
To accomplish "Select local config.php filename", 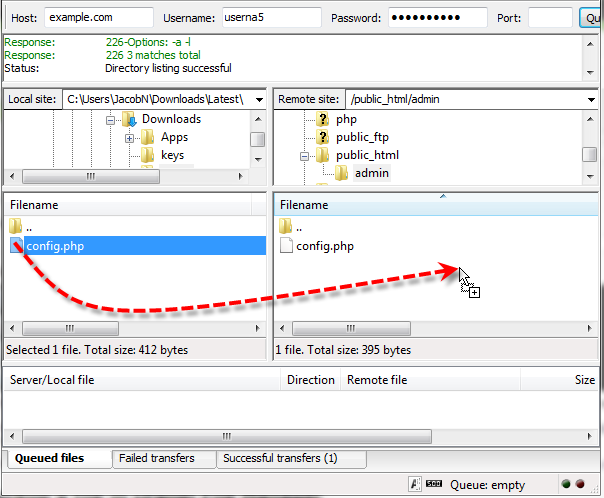I will [55, 246].
